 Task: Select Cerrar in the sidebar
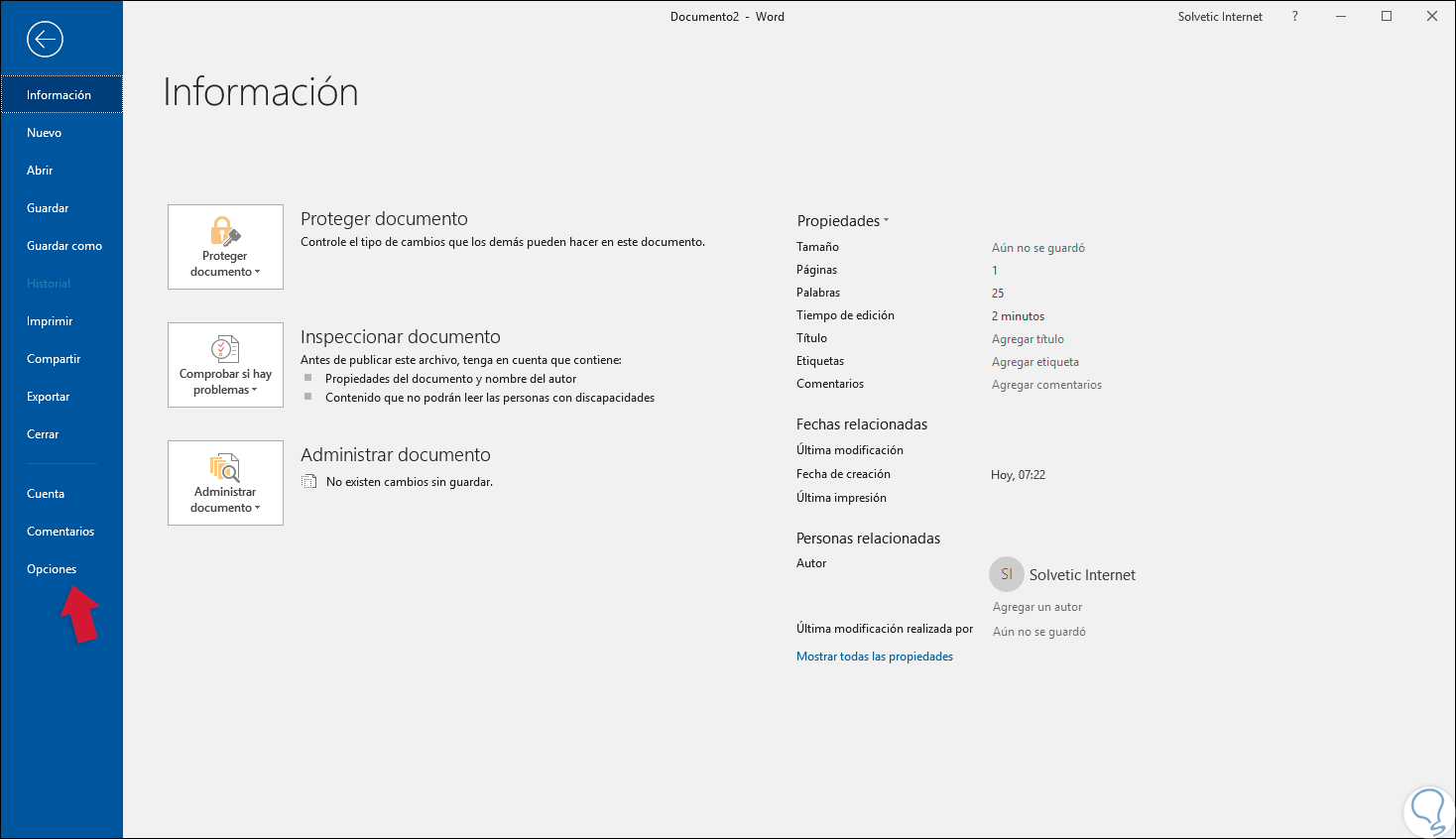tap(61, 434)
